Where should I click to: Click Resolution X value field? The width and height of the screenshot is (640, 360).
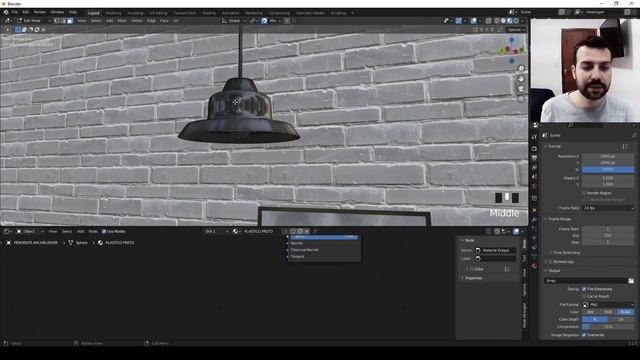coord(608,156)
